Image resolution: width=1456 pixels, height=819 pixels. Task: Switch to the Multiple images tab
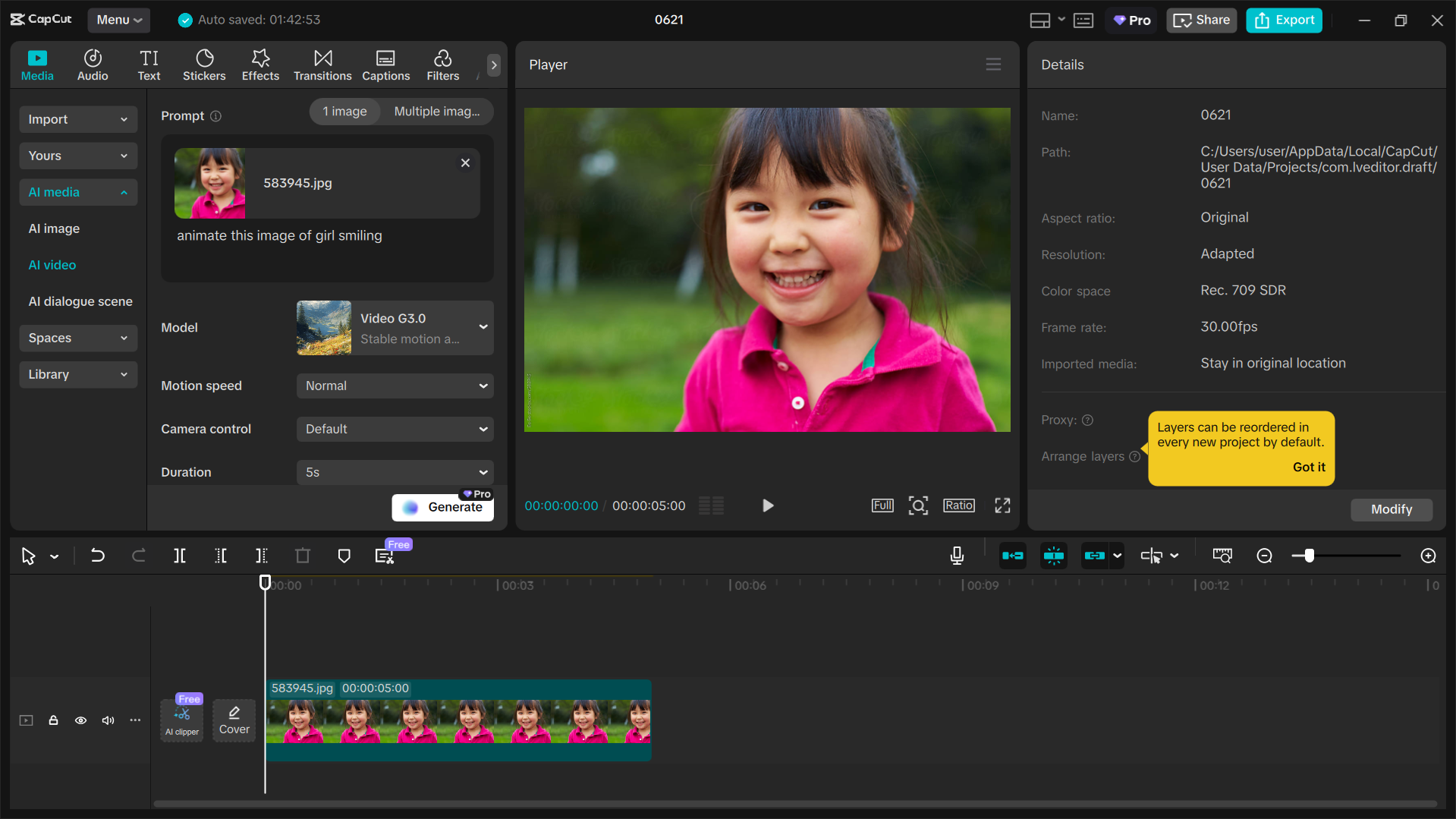437,112
